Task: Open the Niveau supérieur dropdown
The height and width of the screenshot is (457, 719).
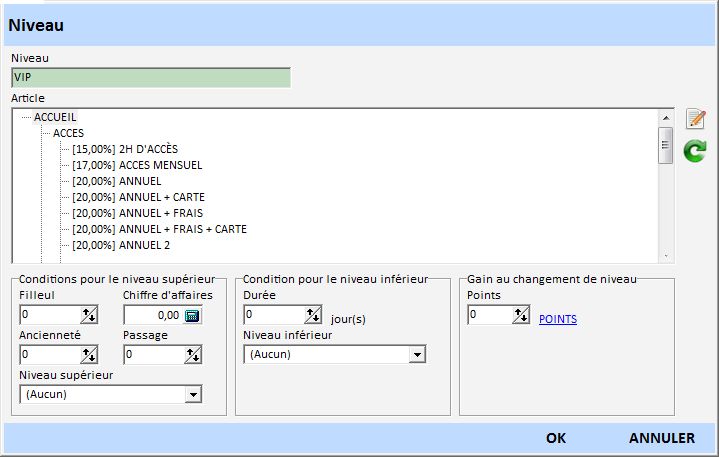Action: pyautogui.click(x=193, y=395)
